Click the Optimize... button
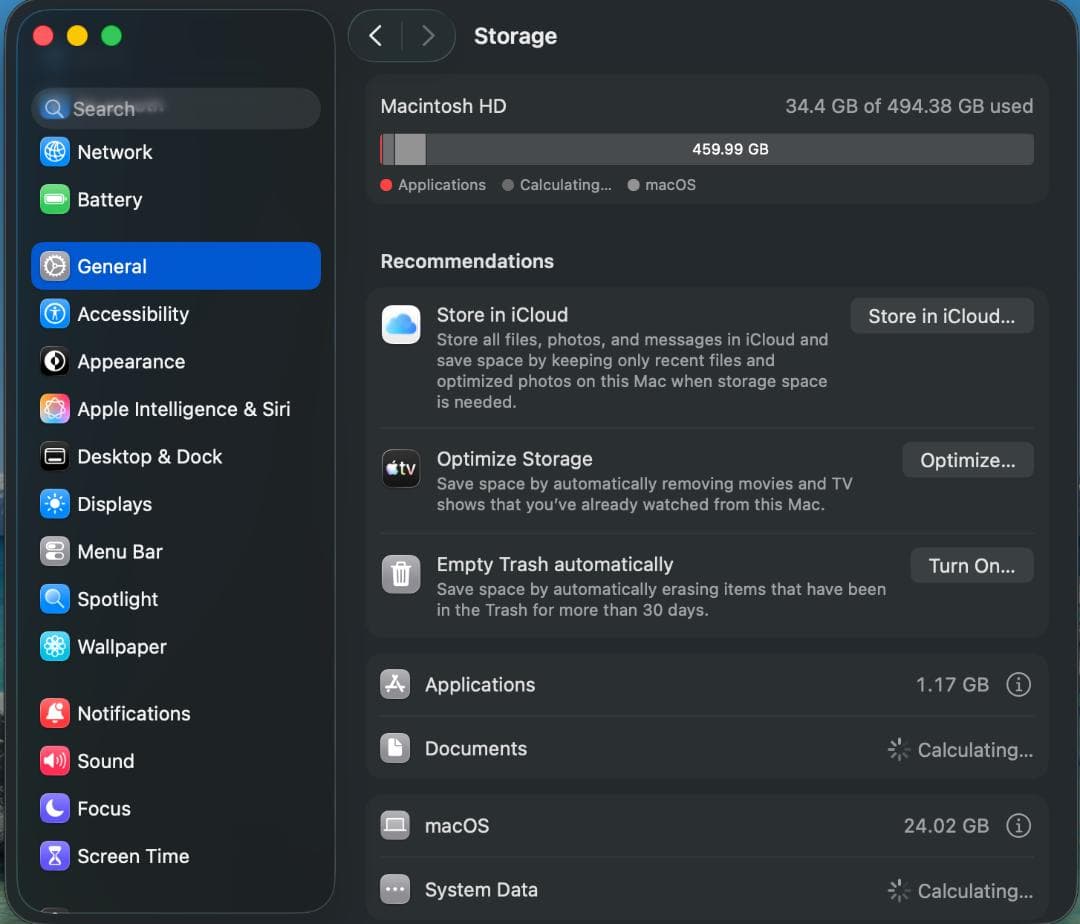The image size is (1080, 924). click(x=968, y=460)
